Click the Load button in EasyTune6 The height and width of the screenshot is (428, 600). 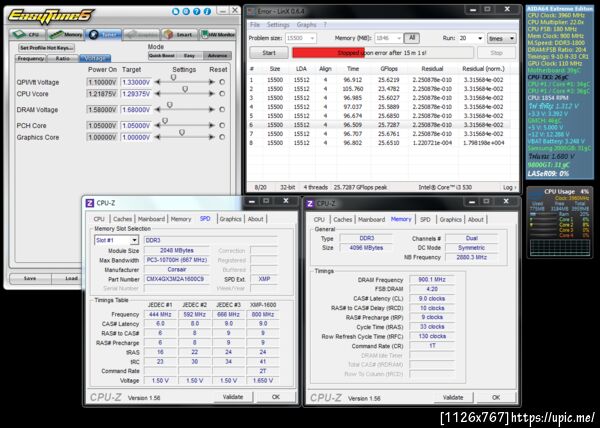pos(65,278)
